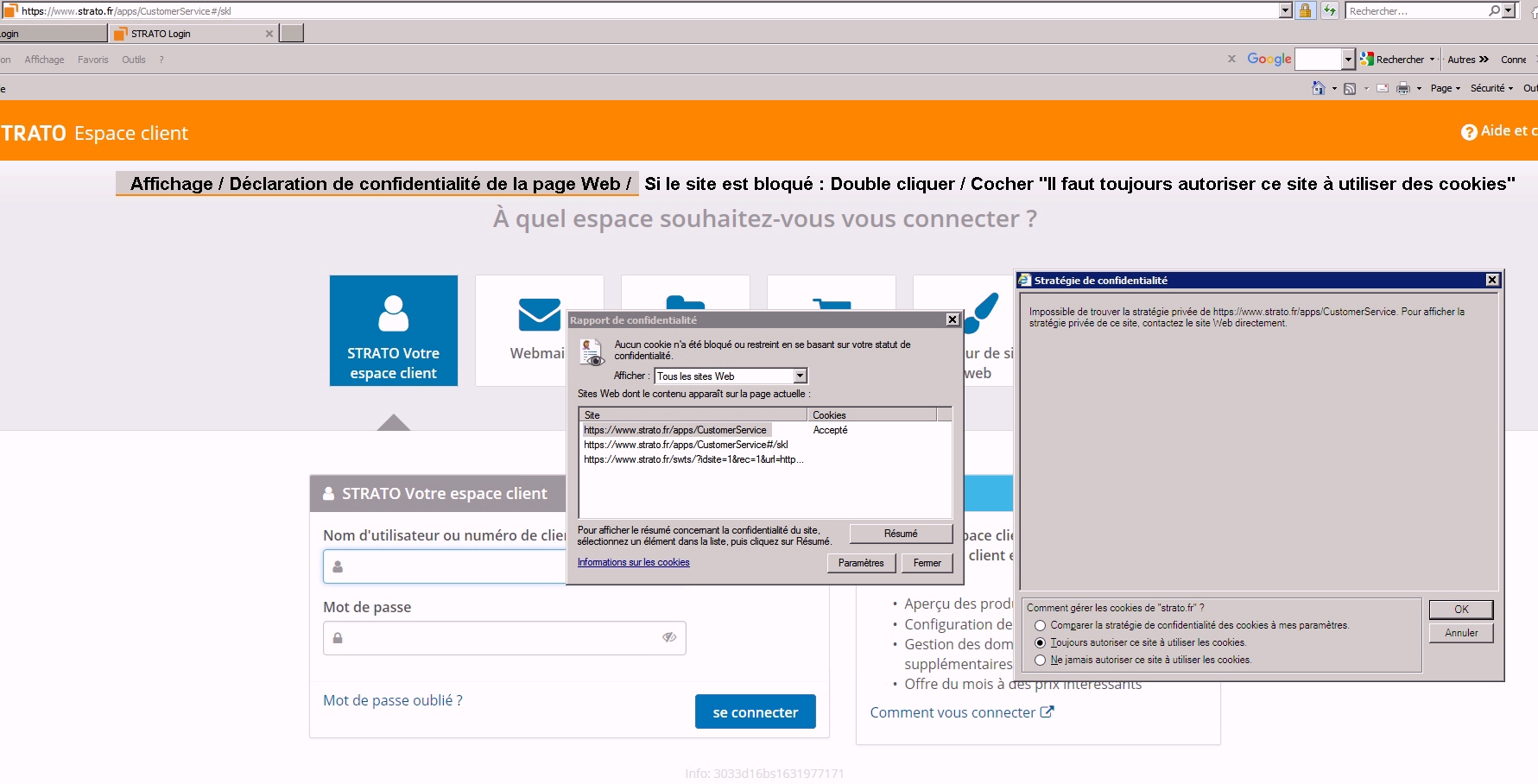The height and width of the screenshot is (784, 1538).
Task: Click the Résumé button
Action: [901, 534]
